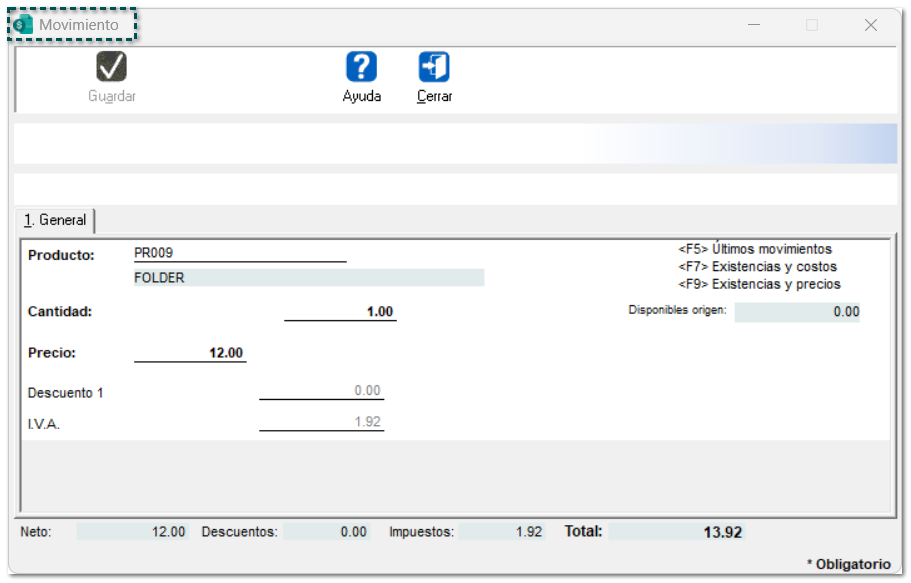Select the Descuento 1 field
The width and height of the screenshot is (911, 583).
pyautogui.click(x=321, y=391)
